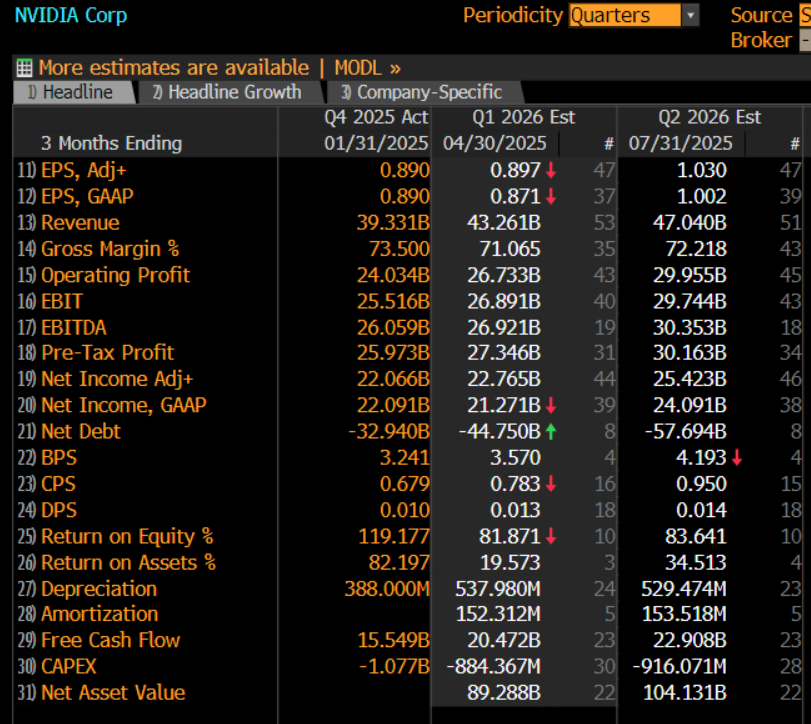Click the grid icon beside More estimates
This screenshot has height=724, width=811.
click(24, 68)
